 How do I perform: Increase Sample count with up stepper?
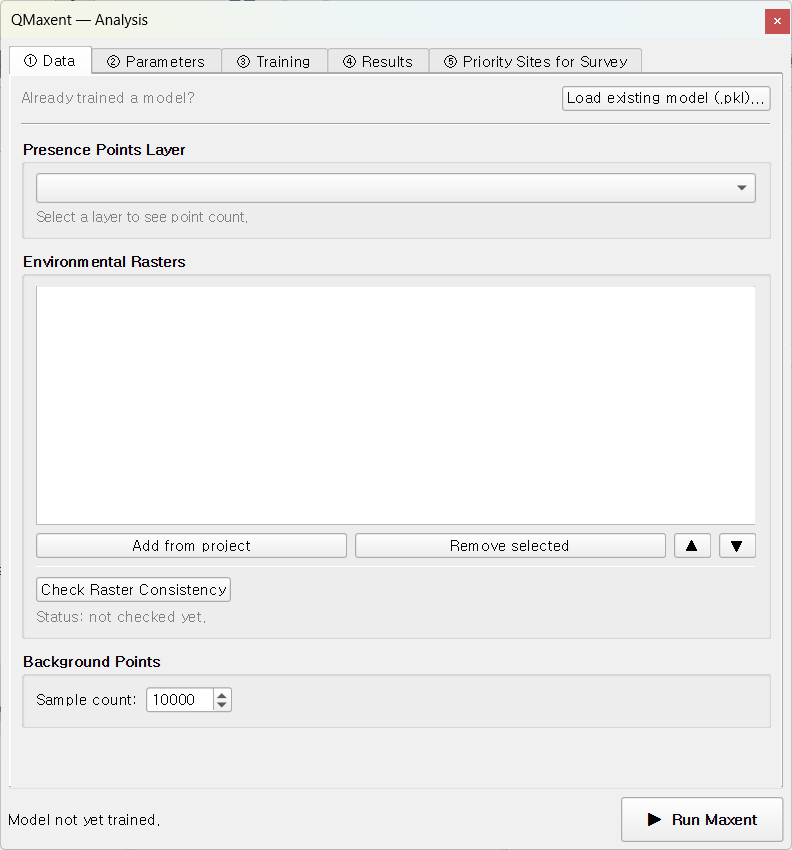[x=222, y=694]
